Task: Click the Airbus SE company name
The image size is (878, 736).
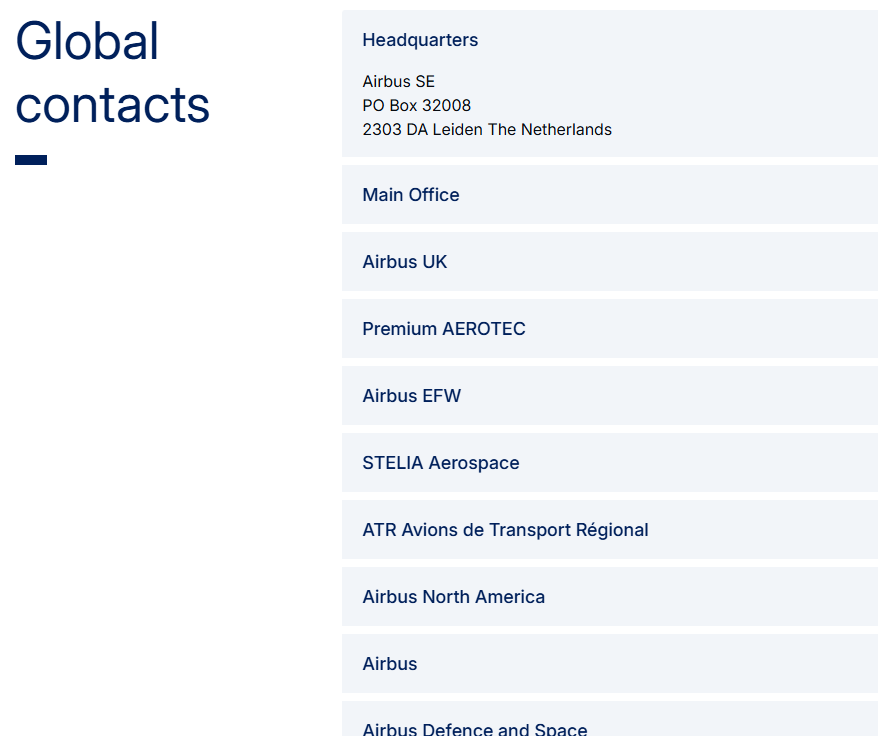Action: click(x=399, y=82)
